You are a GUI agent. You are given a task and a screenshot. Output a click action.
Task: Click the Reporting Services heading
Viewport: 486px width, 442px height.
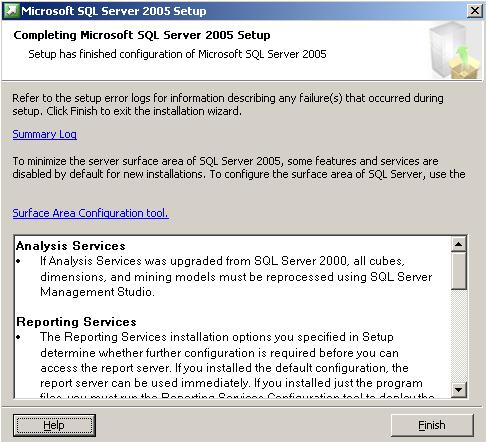pos(76,322)
